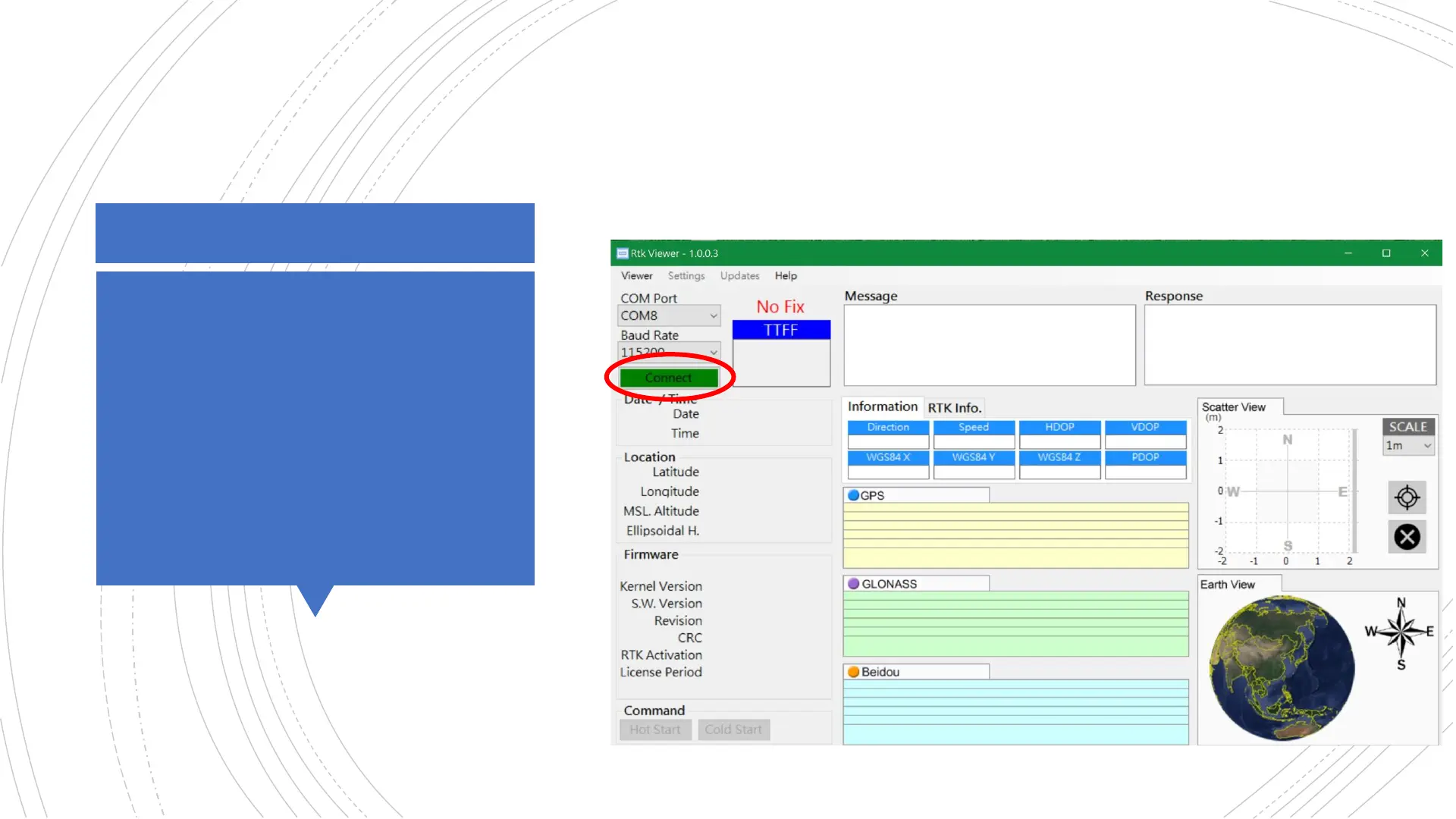Click the GLONASS purple dot indicator
1456x819 pixels.
click(853, 584)
